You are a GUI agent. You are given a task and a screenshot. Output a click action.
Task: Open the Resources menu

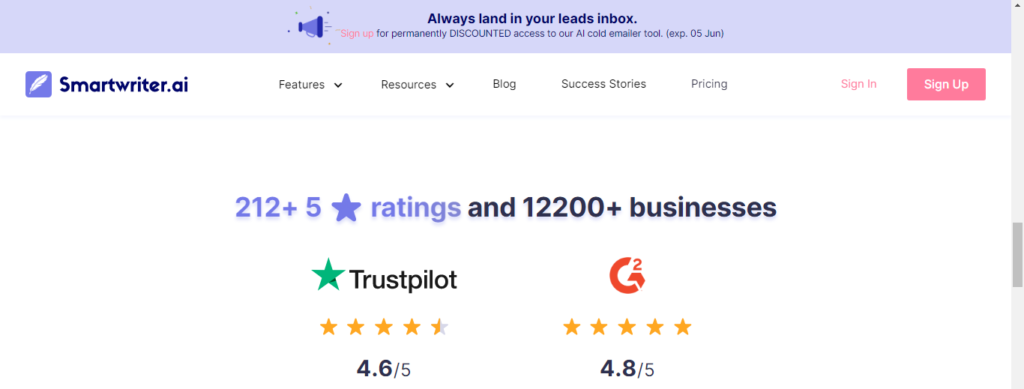(x=409, y=84)
